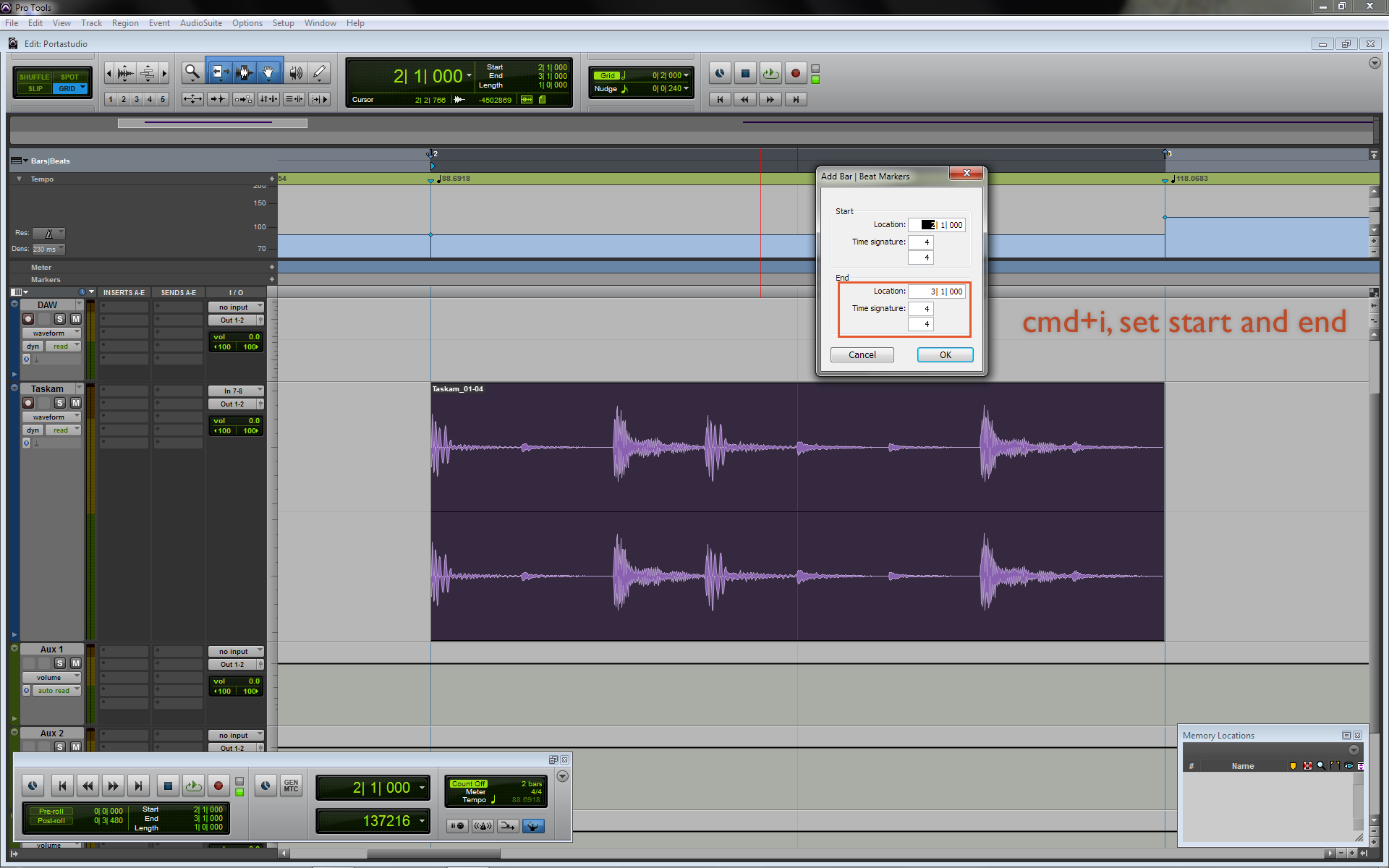Toggle Post-roll in Transport window
Image resolution: width=1389 pixels, height=868 pixels.
click(x=51, y=821)
